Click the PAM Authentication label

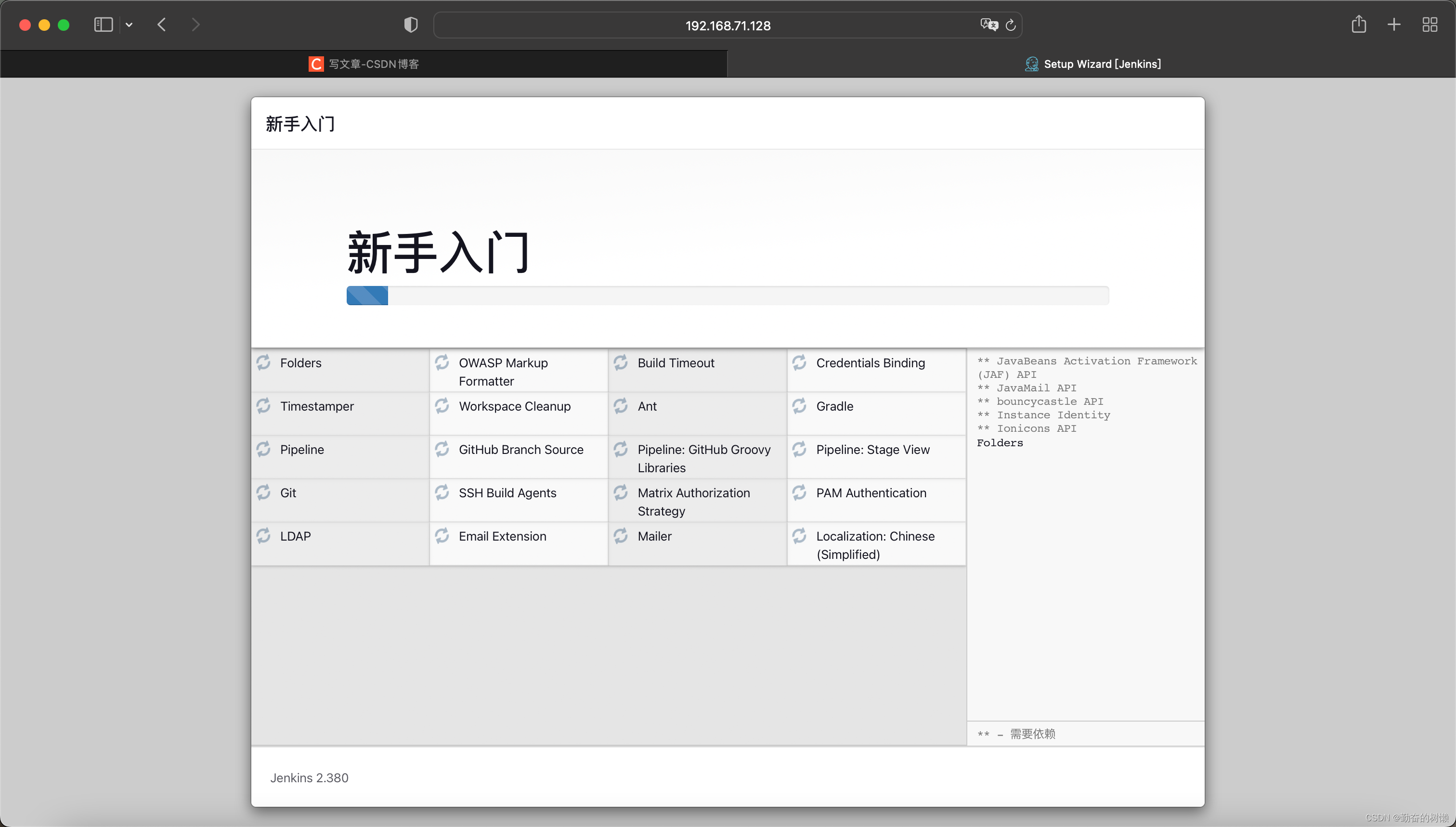coord(871,493)
